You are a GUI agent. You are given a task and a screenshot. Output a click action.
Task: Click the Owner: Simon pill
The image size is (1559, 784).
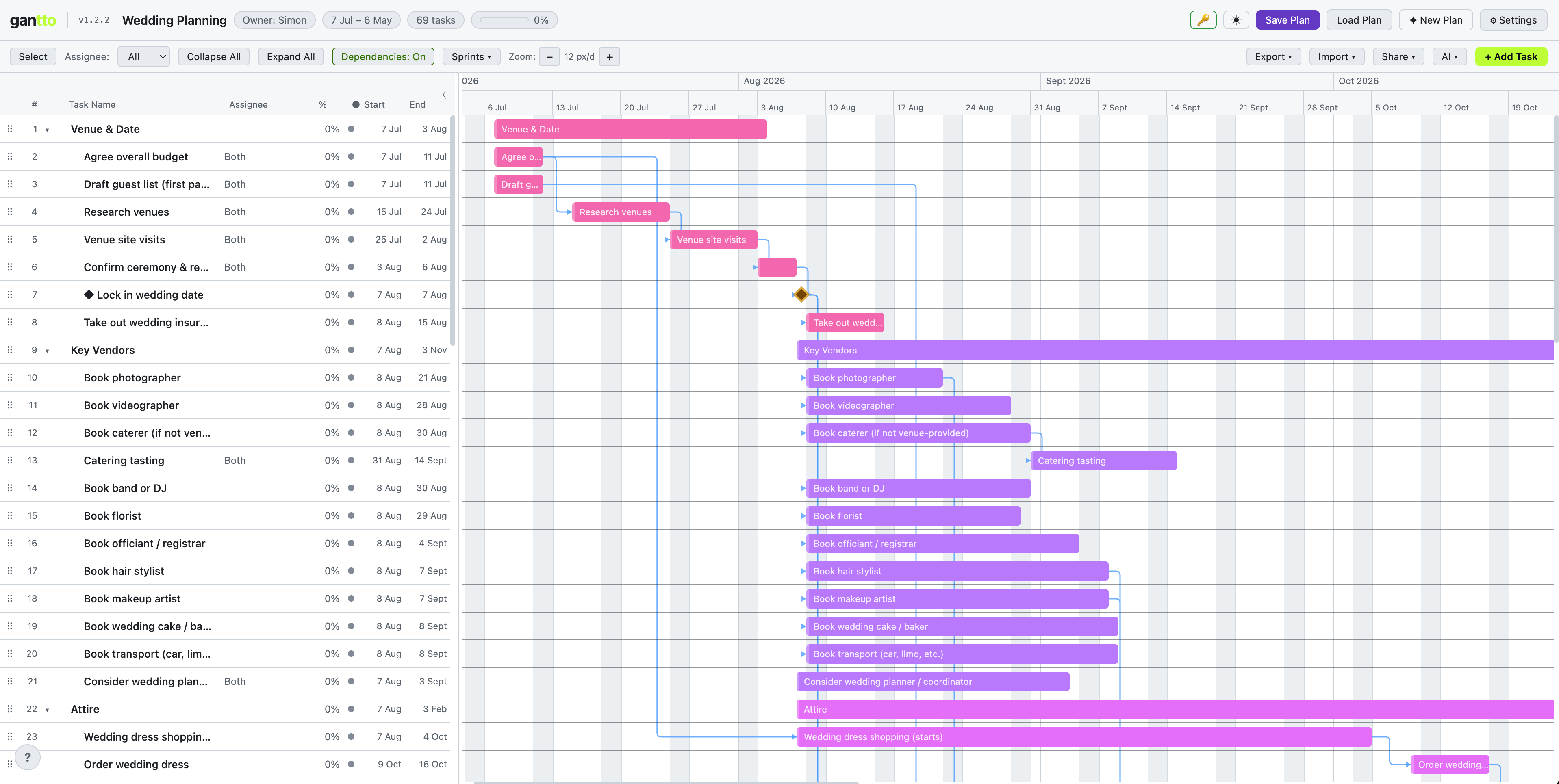pyautogui.click(x=274, y=20)
